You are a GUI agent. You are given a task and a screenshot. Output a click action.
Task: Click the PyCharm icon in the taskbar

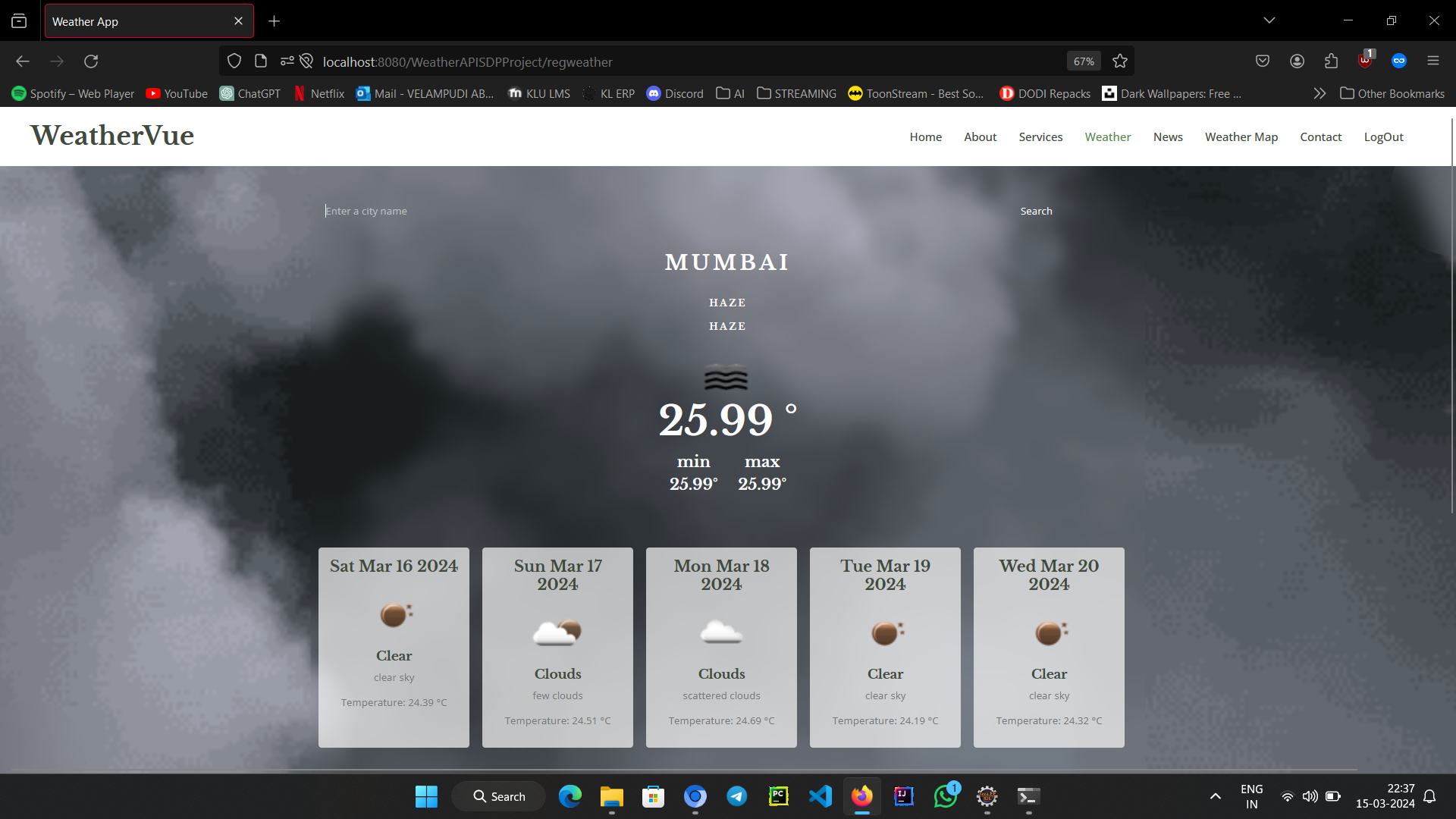779,796
